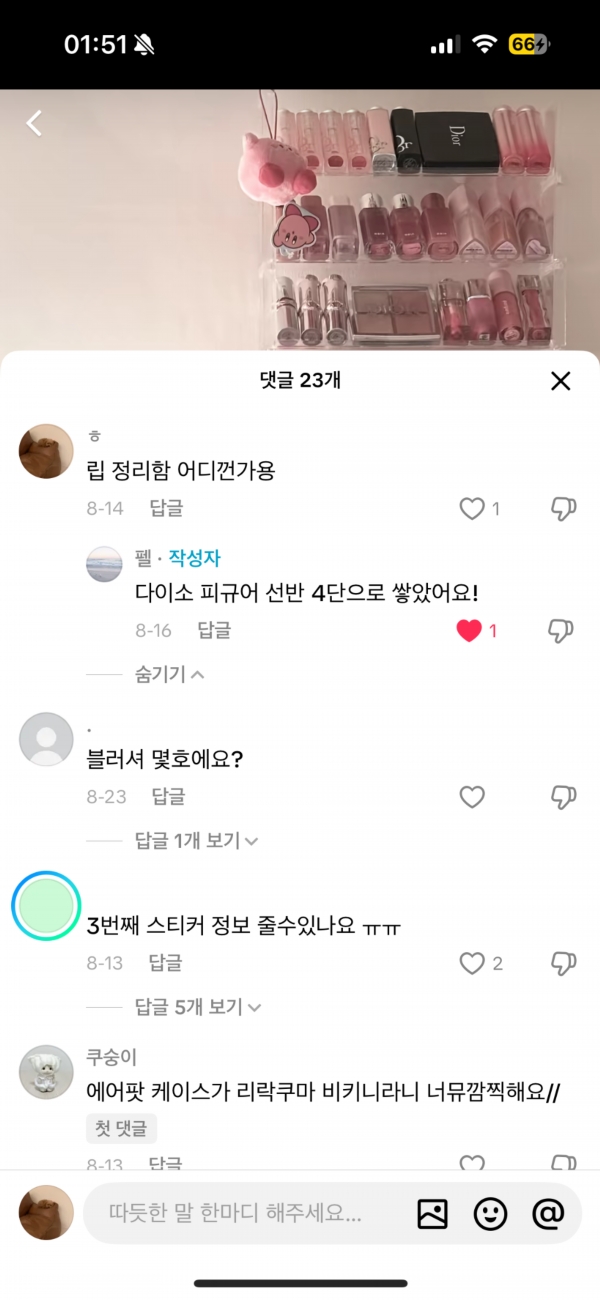Toggle the heart on 쿠숭이's comment

pos(471,1163)
